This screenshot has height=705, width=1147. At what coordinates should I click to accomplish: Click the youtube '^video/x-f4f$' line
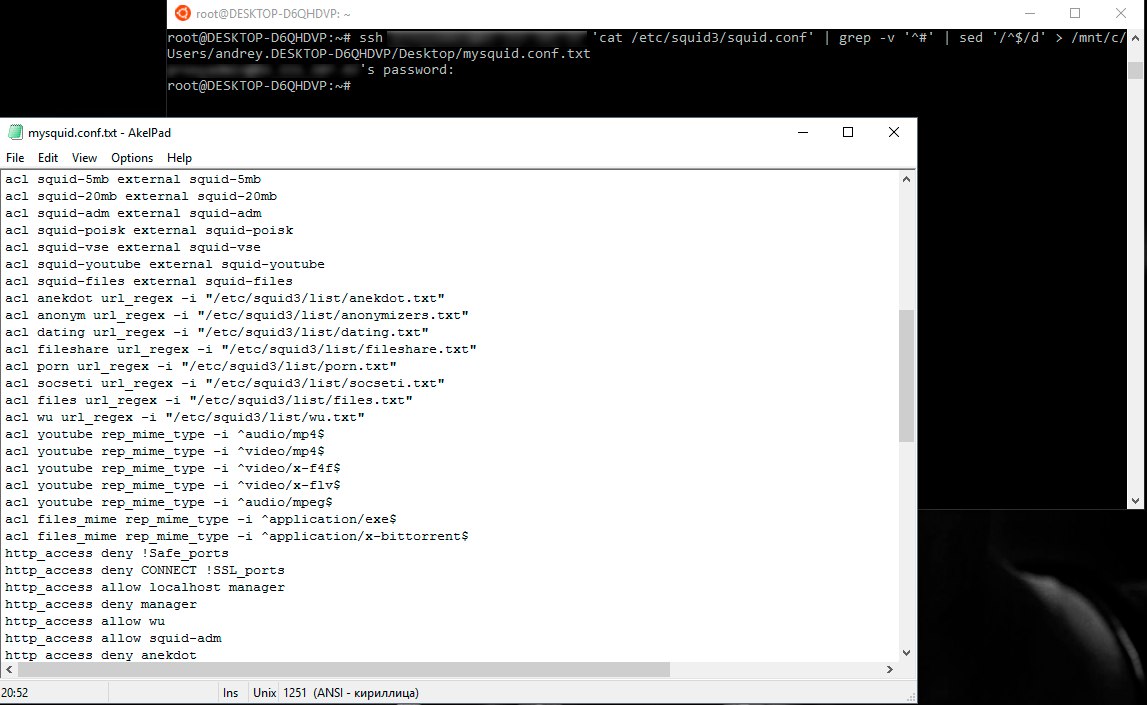click(173, 468)
